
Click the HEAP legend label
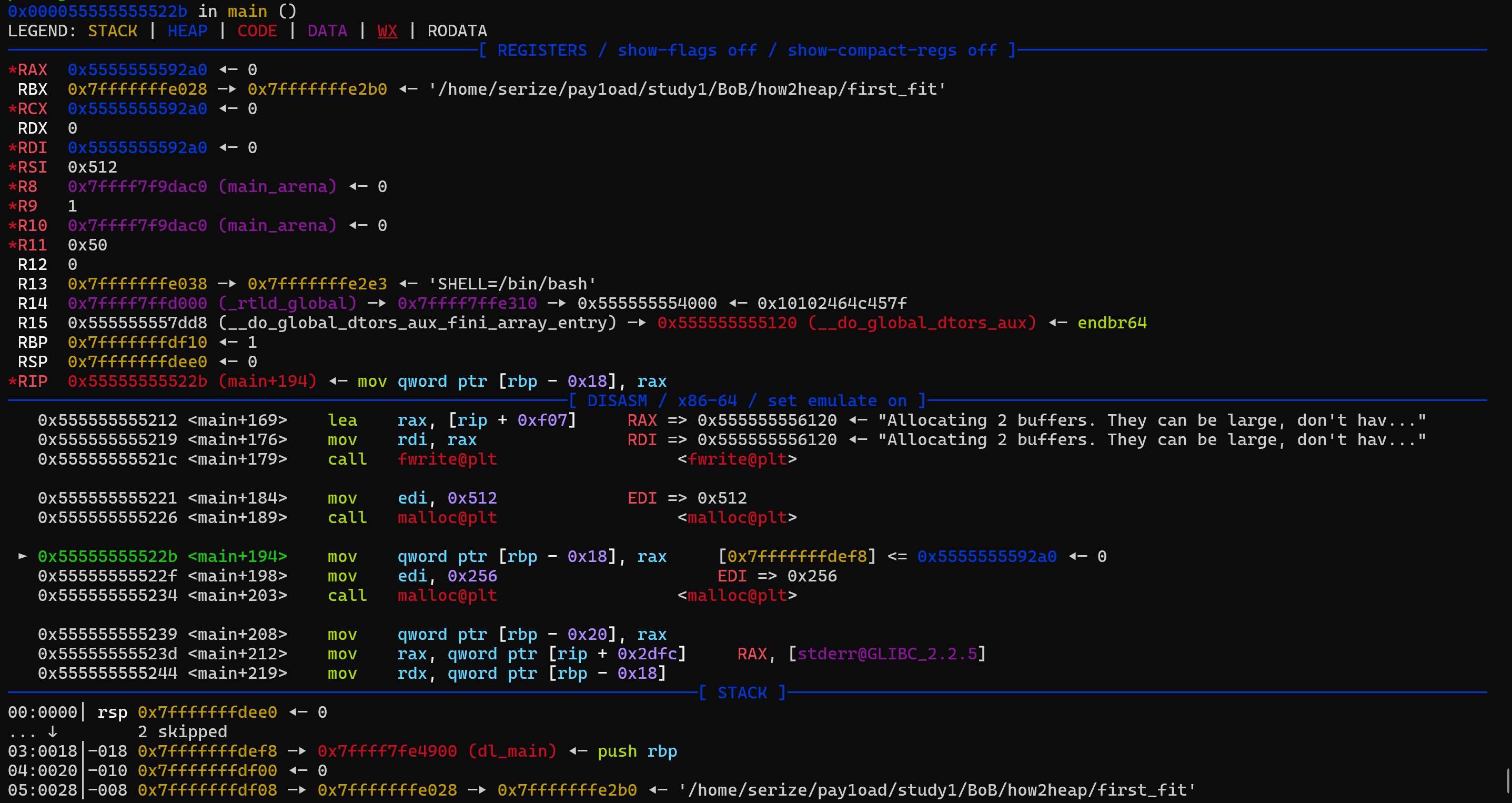pos(187,31)
